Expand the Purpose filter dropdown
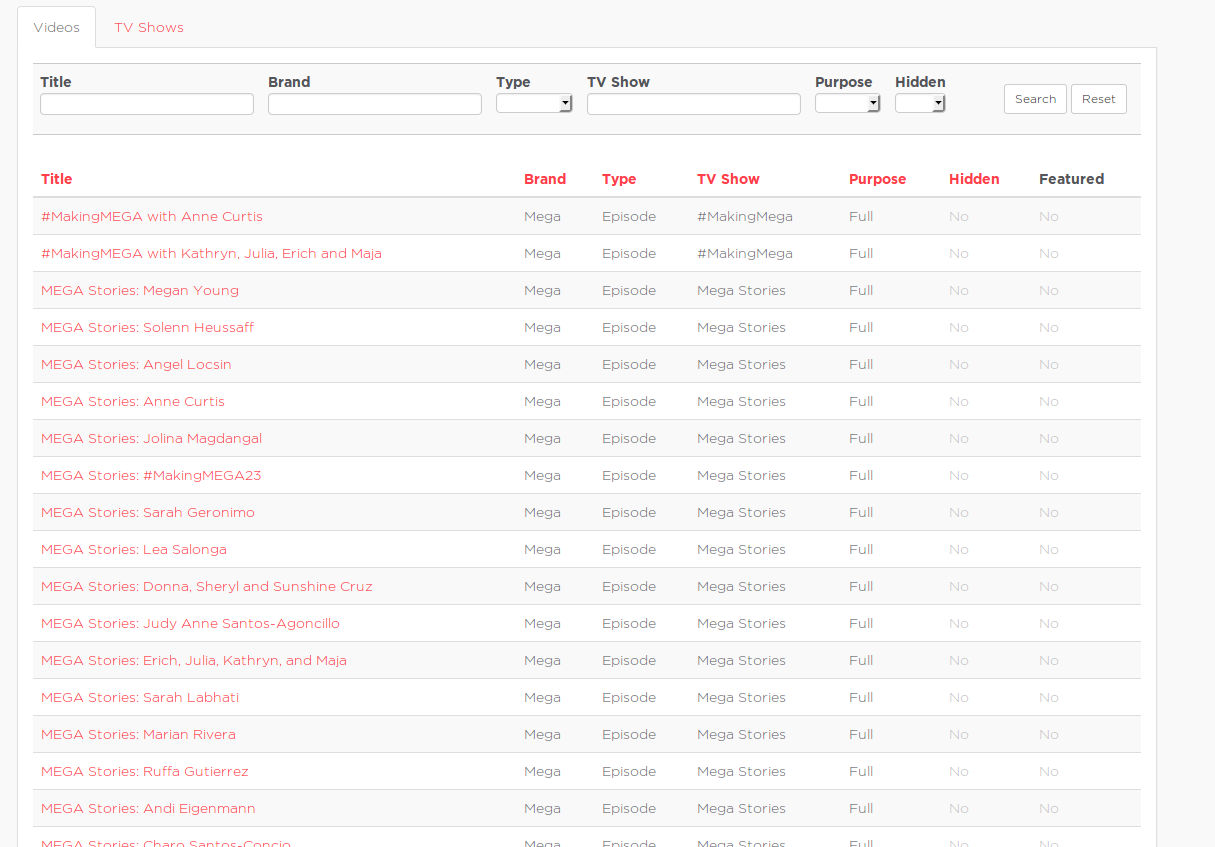The image size is (1215, 847). pyautogui.click(x=847, y=103)
